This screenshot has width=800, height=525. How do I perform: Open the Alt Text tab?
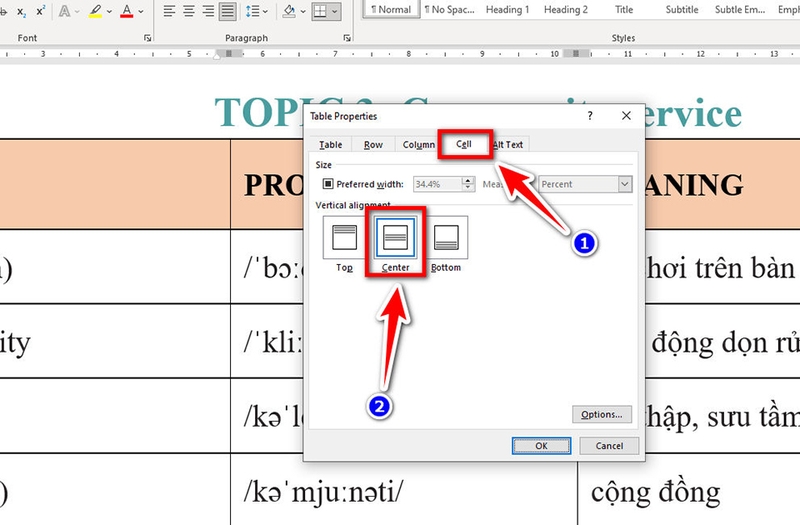click(x=508, y=145)
